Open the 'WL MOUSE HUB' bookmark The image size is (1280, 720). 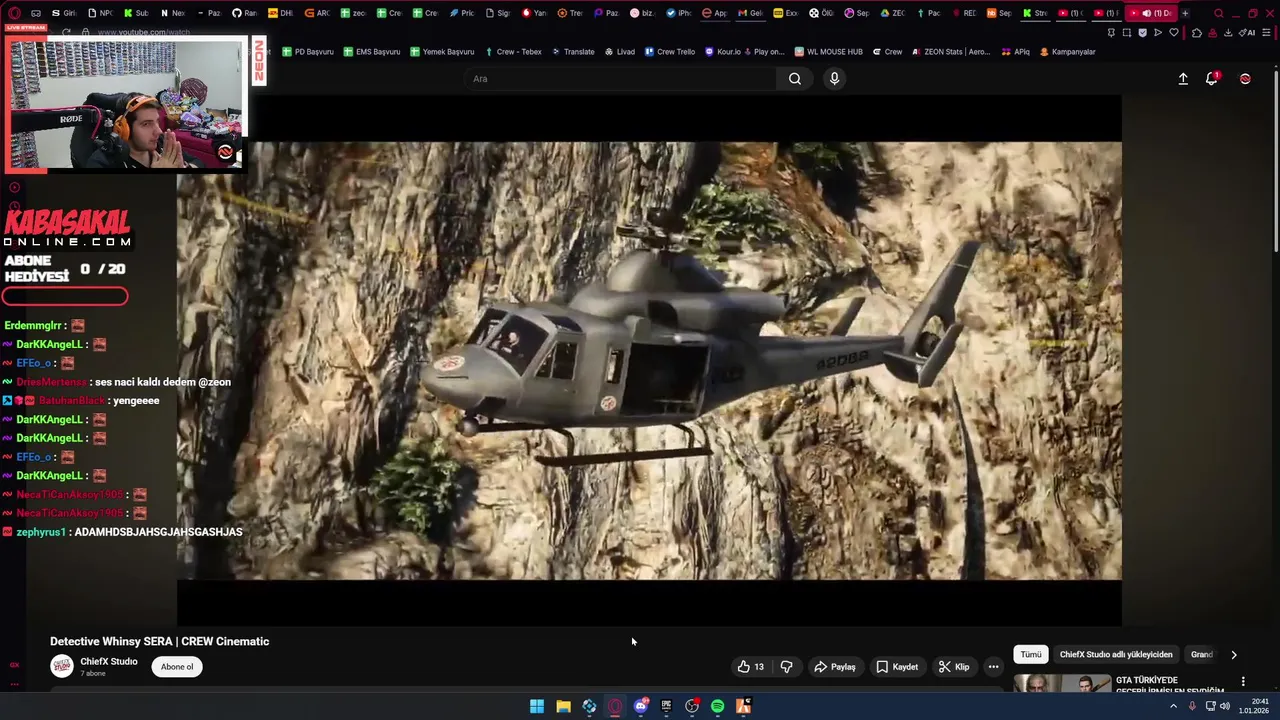tap(828, 52)
